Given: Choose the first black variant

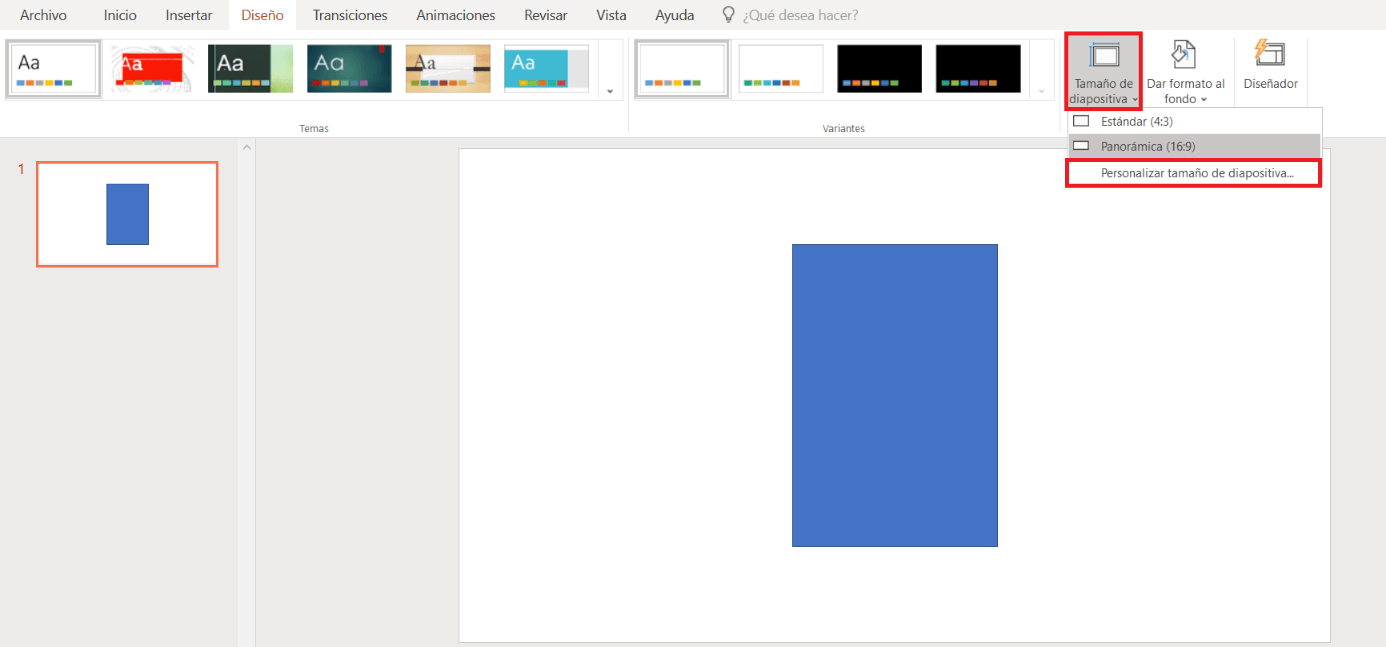Looking at the screenshot, I should coord(880,69).
